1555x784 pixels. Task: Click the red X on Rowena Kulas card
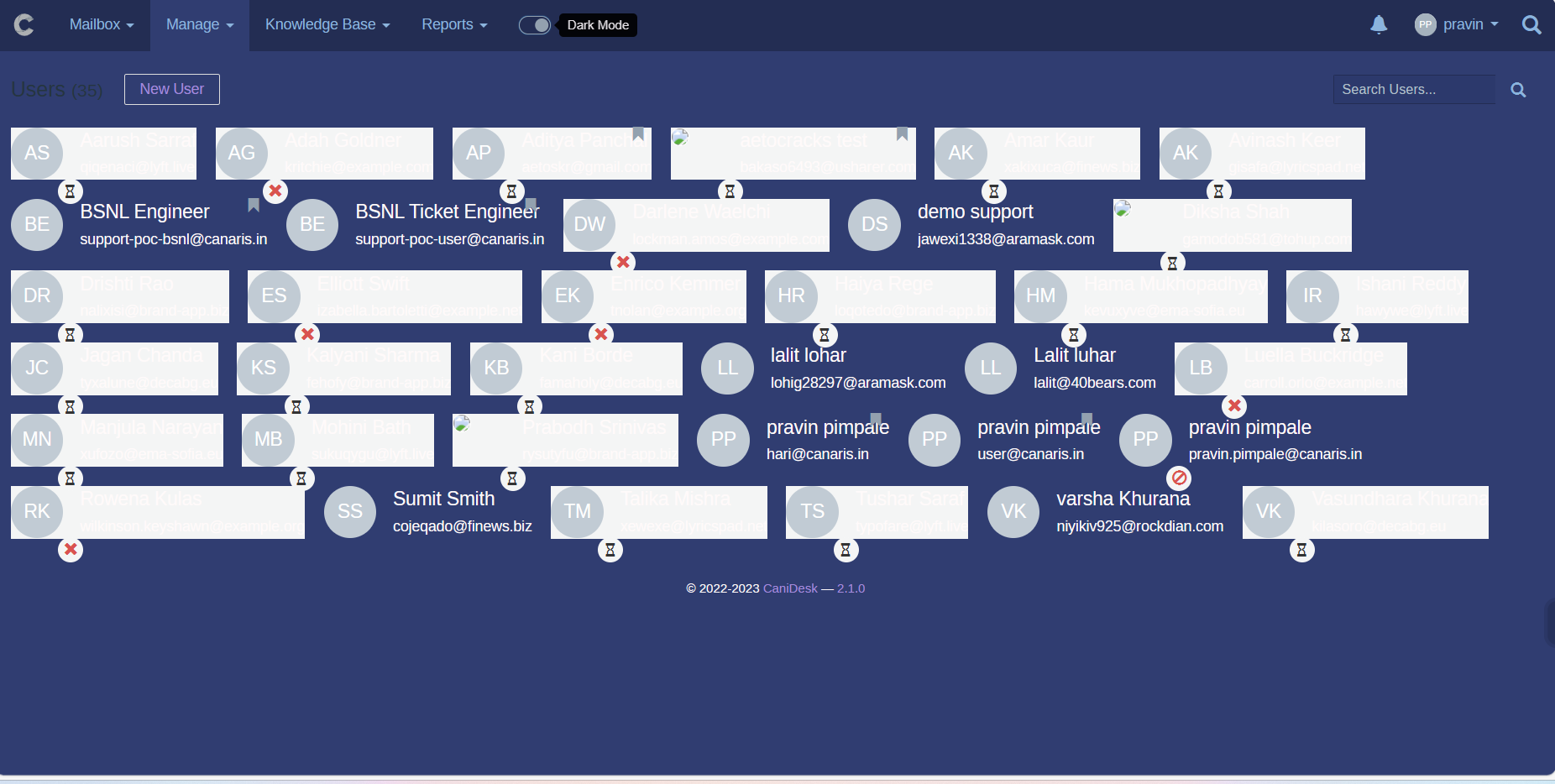pos(71,550)
